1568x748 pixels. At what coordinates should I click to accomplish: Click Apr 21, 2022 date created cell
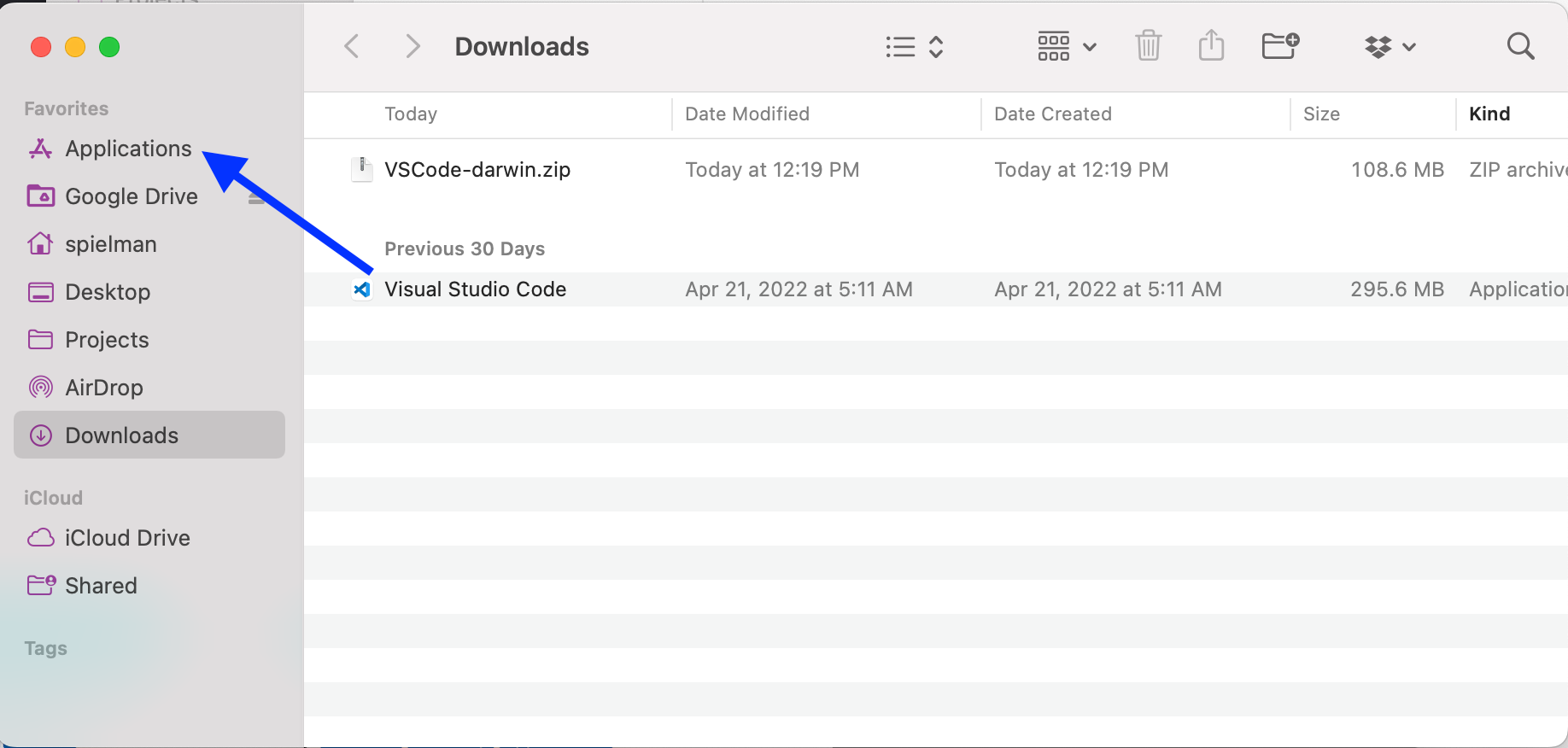(x=1108, y=289)
